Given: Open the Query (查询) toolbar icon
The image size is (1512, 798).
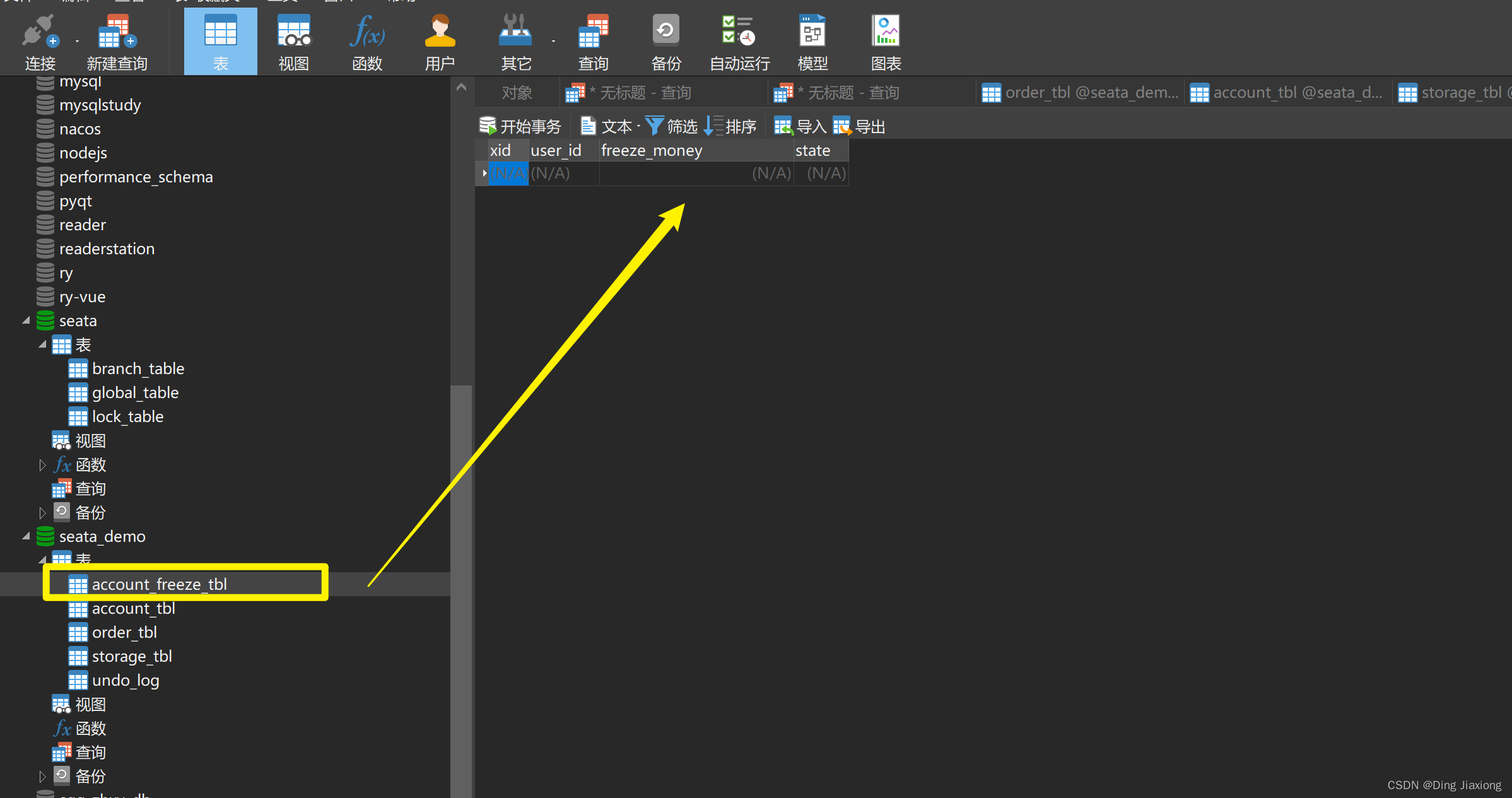Looking at the screenshot, I should click(593, 42).
